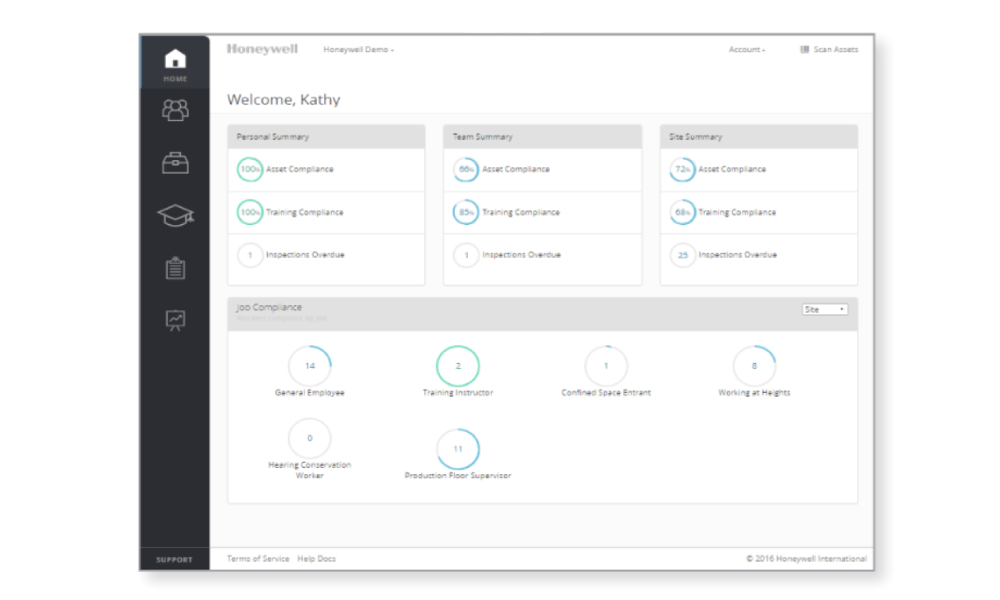Open the Inspections clipboard icon

tap(175, 268)
